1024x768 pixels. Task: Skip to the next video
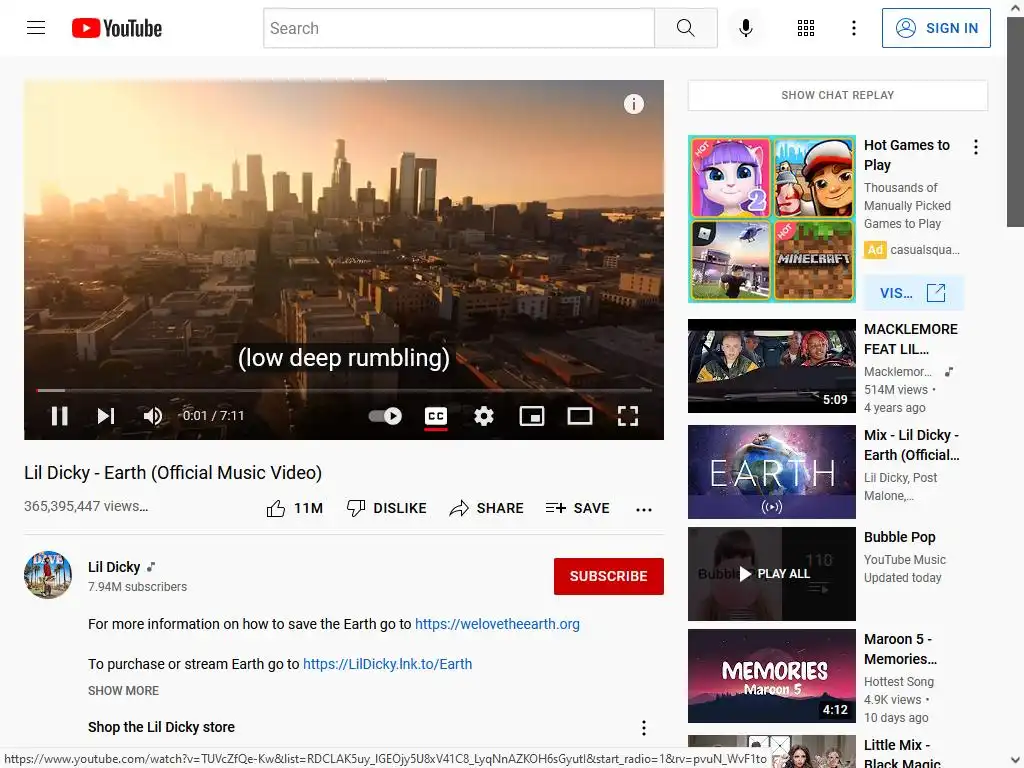coord(106,416)
